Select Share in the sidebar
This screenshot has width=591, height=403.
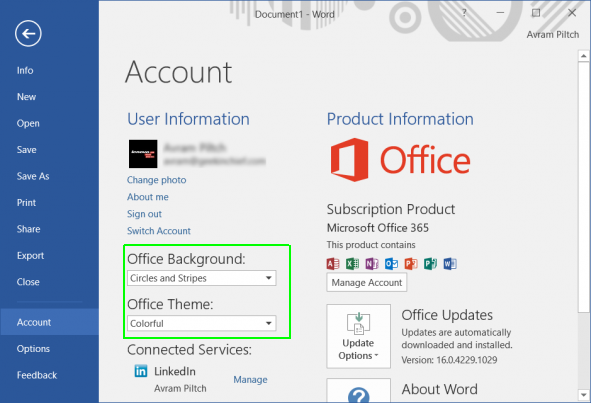[x=28, y=229]
